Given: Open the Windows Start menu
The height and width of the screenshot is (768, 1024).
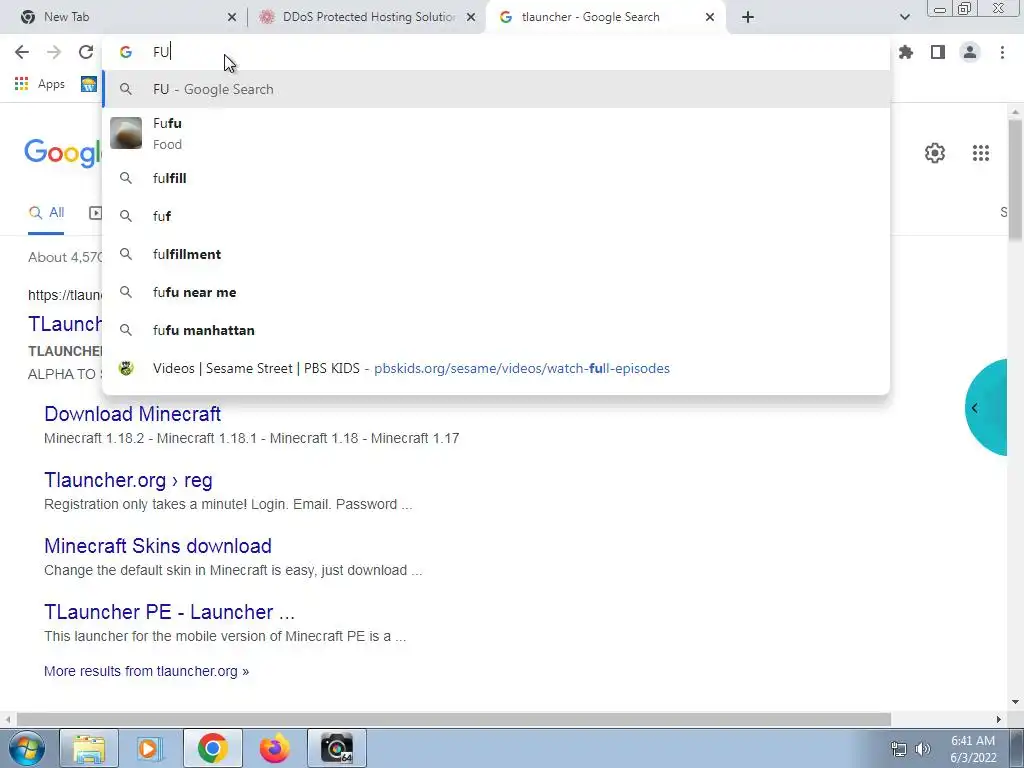Looking at the screenshot, I should click(x=26, y=748).
